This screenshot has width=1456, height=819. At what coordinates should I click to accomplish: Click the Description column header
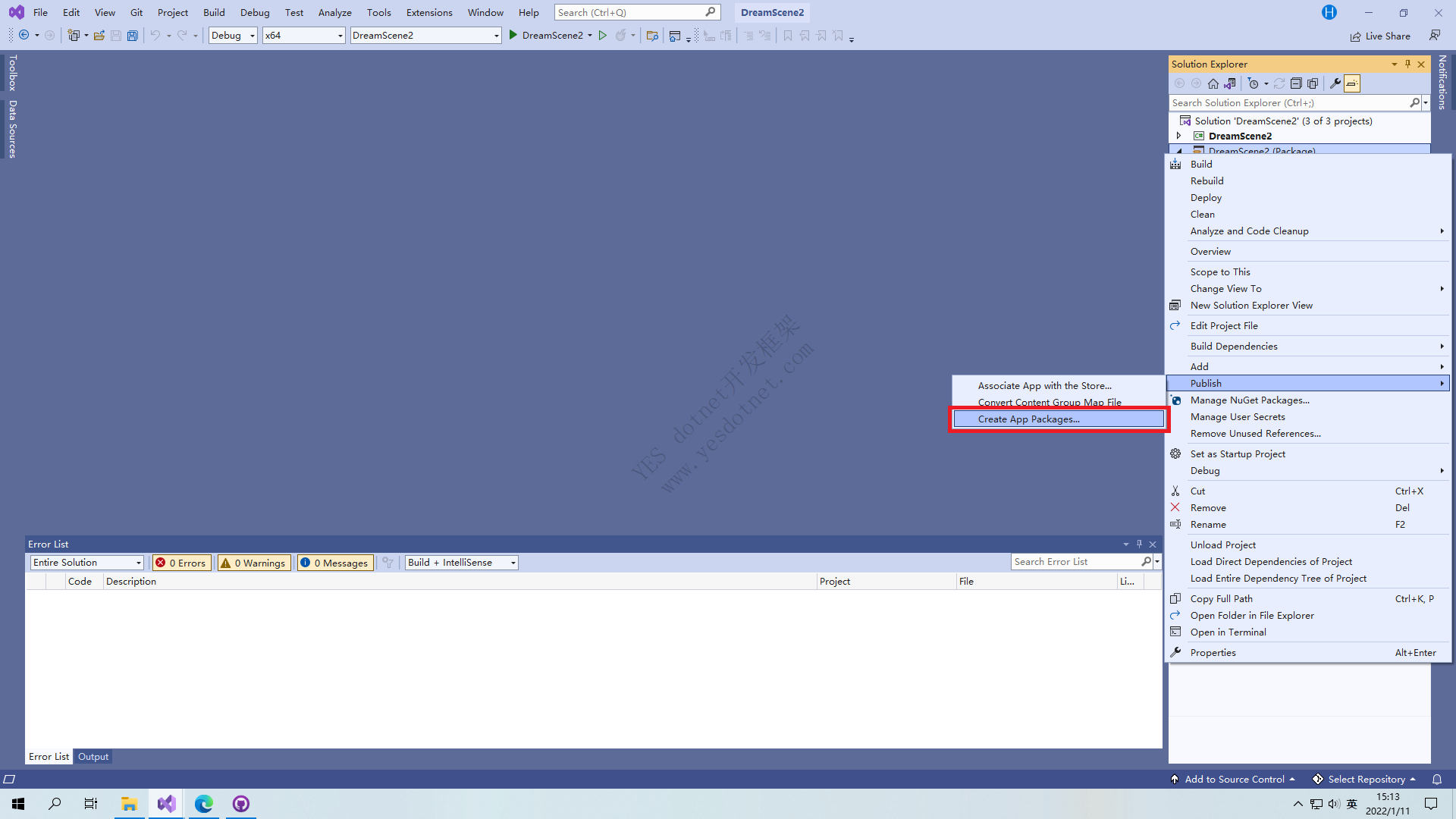point(460,582)
